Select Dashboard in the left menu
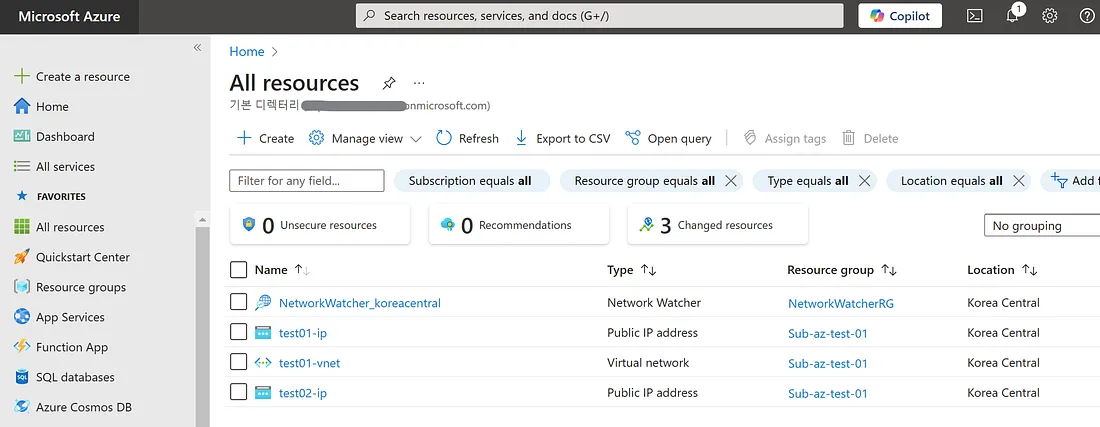Screen dimensions: 1100x427 click(x=65, y=137)
